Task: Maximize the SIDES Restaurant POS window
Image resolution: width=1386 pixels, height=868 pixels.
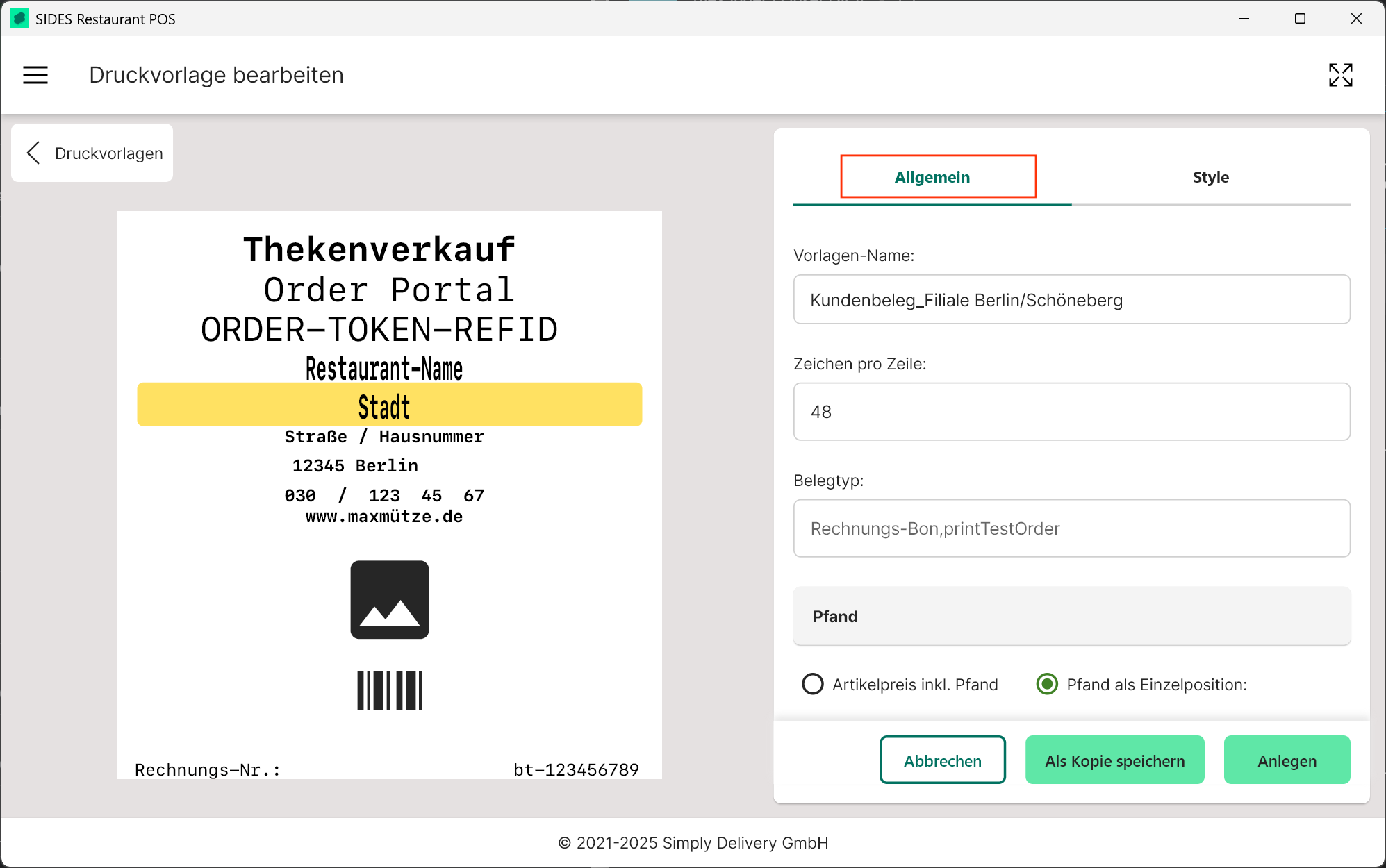Action: (x=1300, y=19)
